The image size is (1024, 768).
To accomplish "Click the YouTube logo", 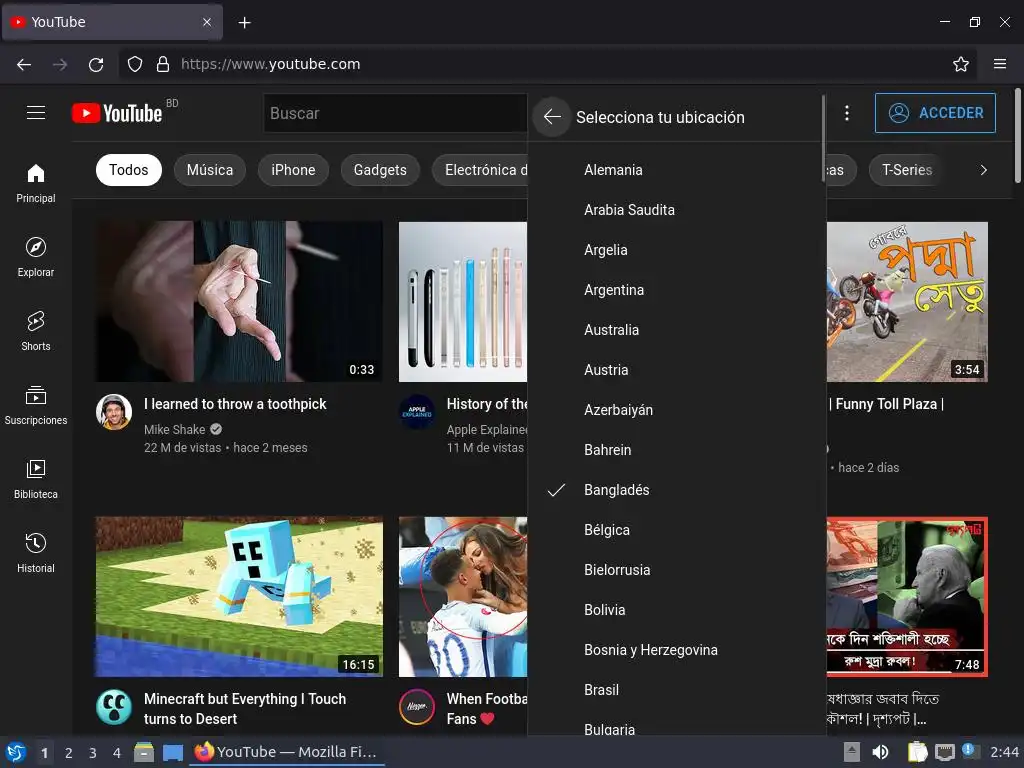I will coord(117,113).
